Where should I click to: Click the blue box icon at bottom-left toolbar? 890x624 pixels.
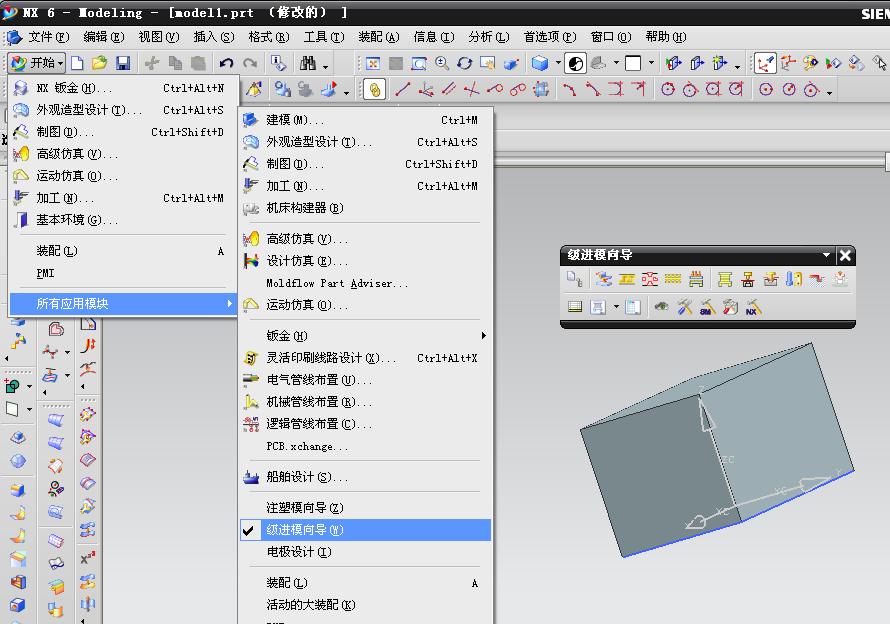[18, 606]
